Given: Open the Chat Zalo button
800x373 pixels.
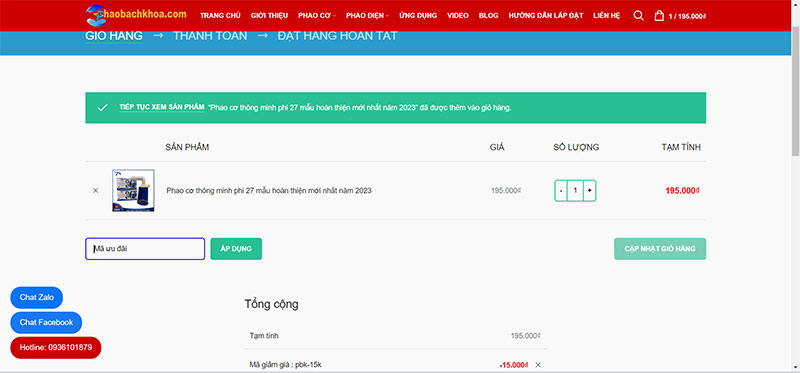Looking at the screenshot, I should coord(37,297).
